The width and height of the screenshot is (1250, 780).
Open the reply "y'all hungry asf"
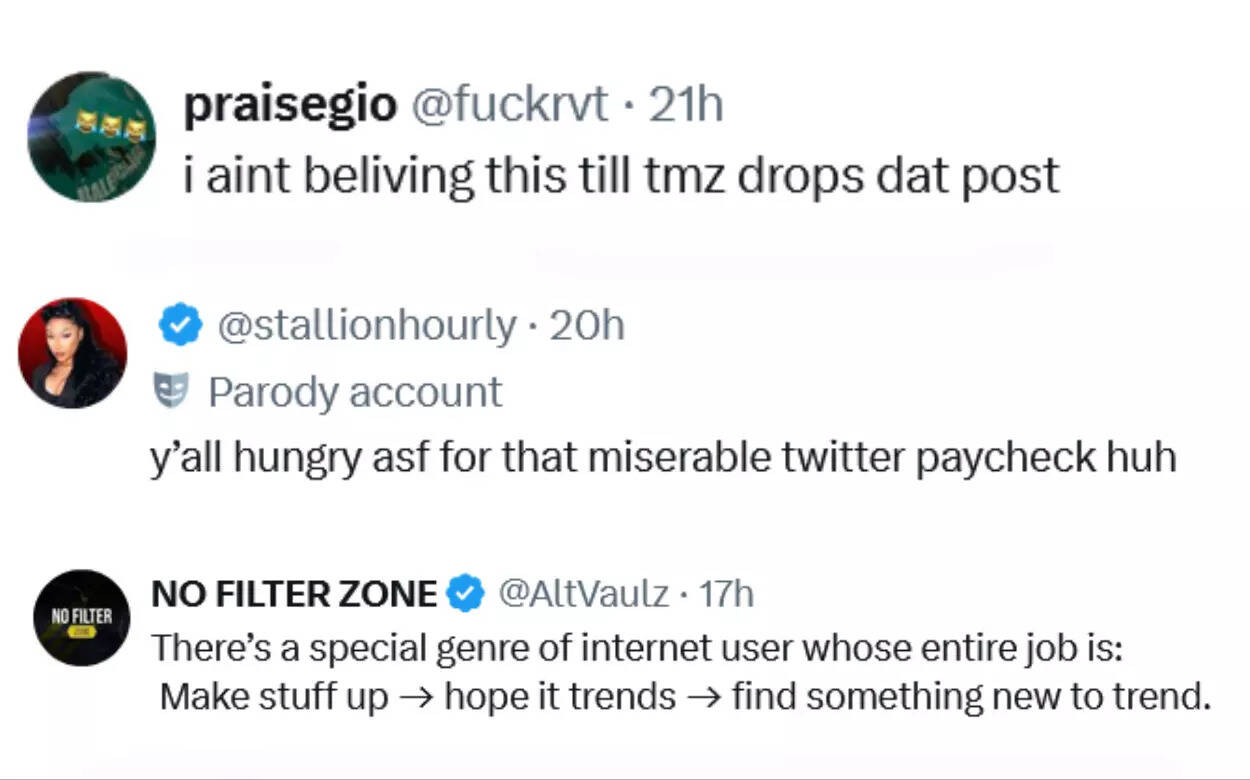point(662,457)
